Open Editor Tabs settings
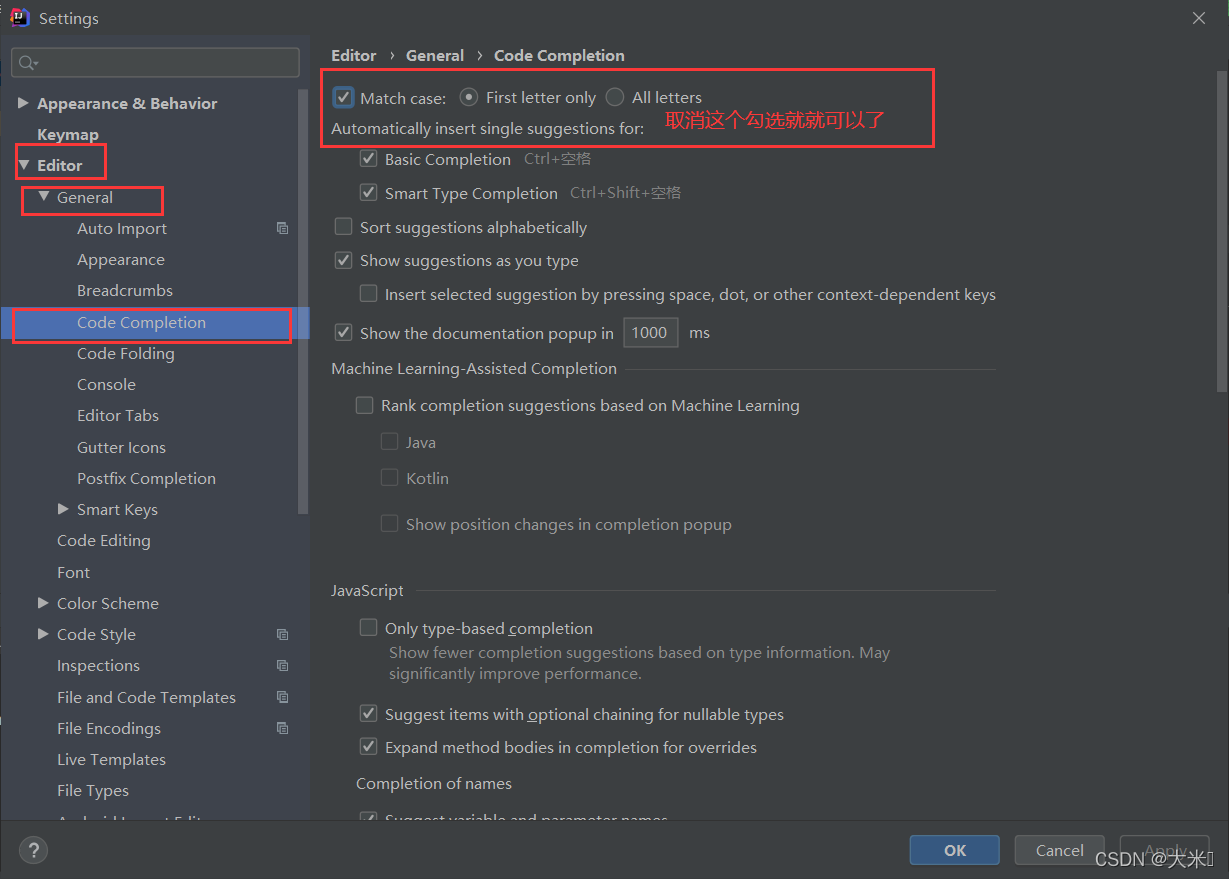The image size is (1229, 879). 118,416
